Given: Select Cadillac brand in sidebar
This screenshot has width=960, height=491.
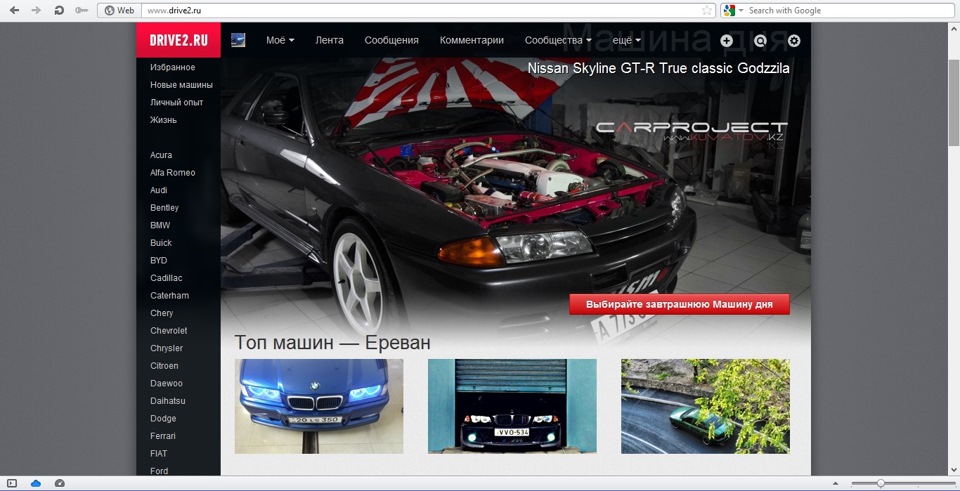Looking at the screenshot, I should coord(166,278).
